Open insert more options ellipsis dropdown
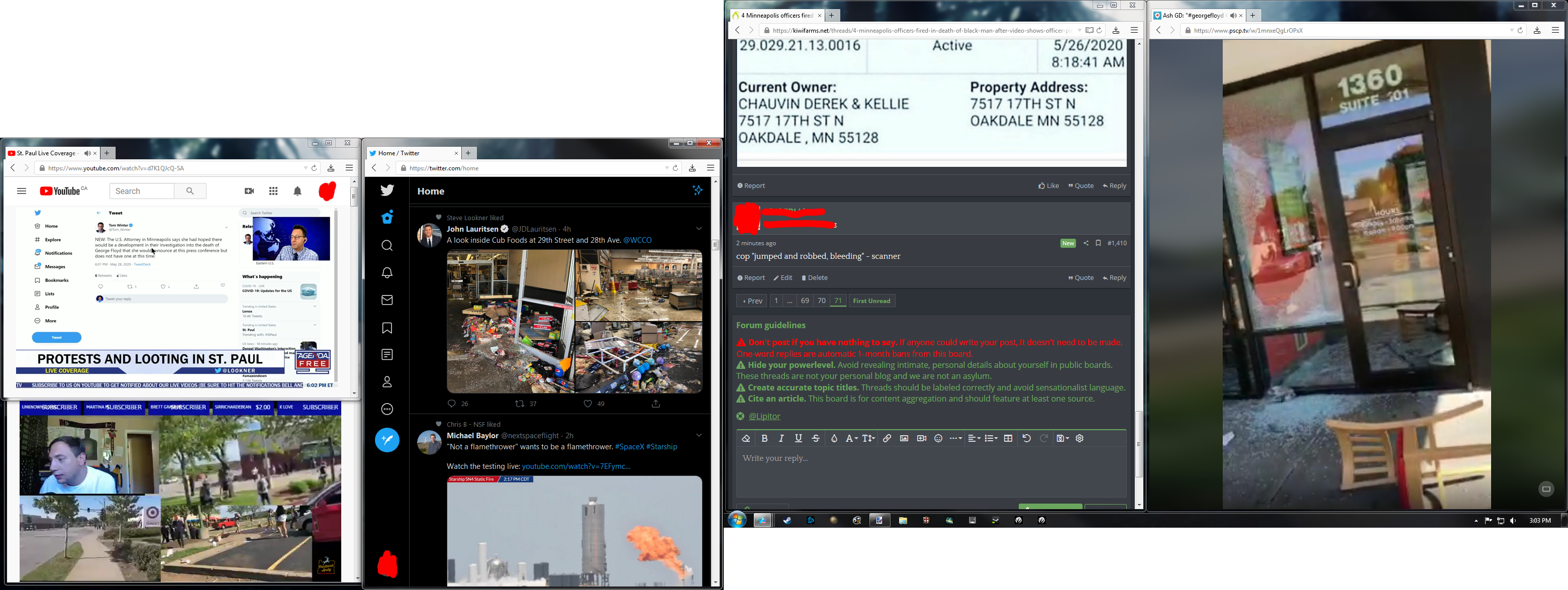This screenshot has height=590, width=1568. tap(956, 438)
